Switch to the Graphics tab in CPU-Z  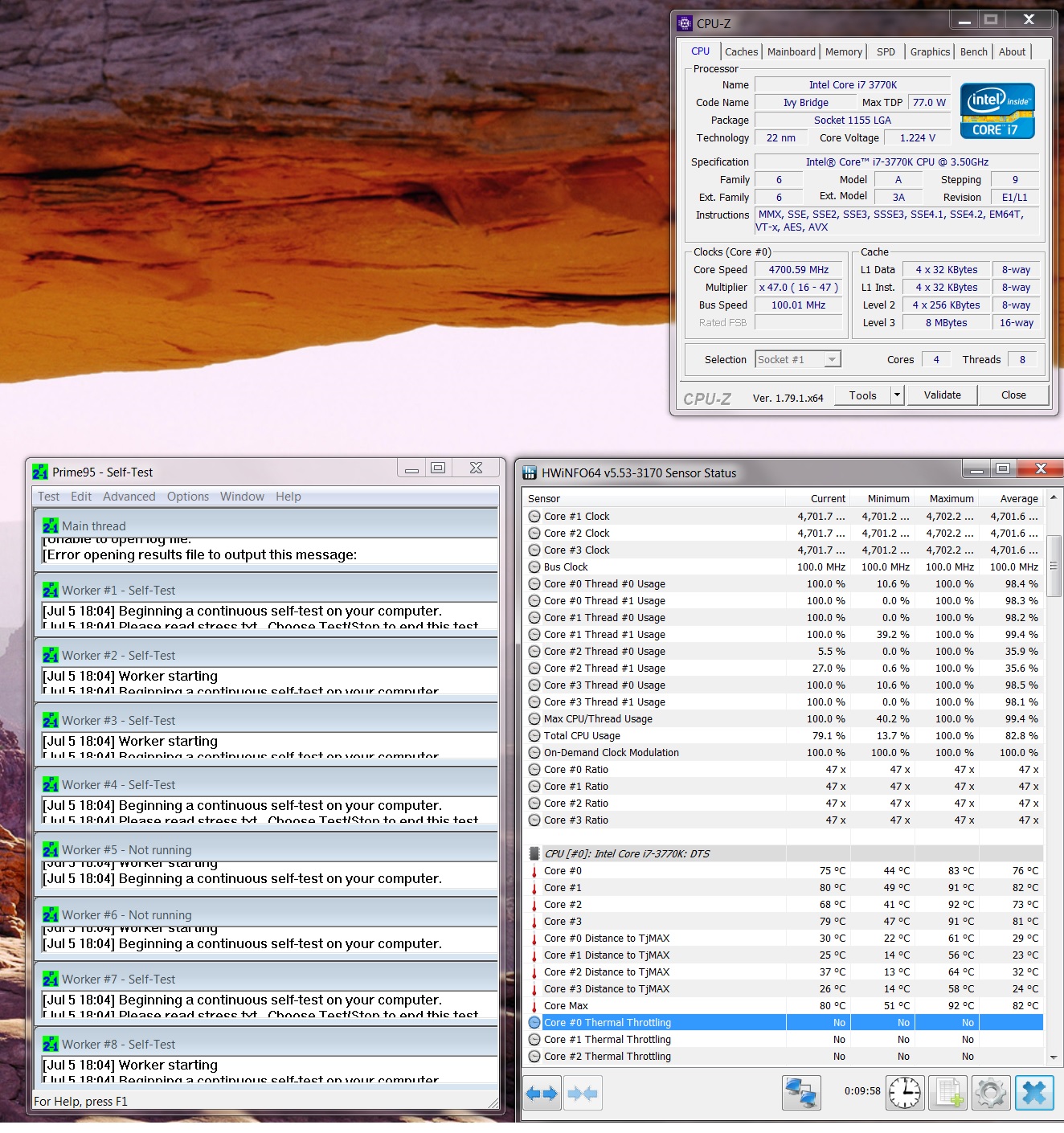point(930,51)
